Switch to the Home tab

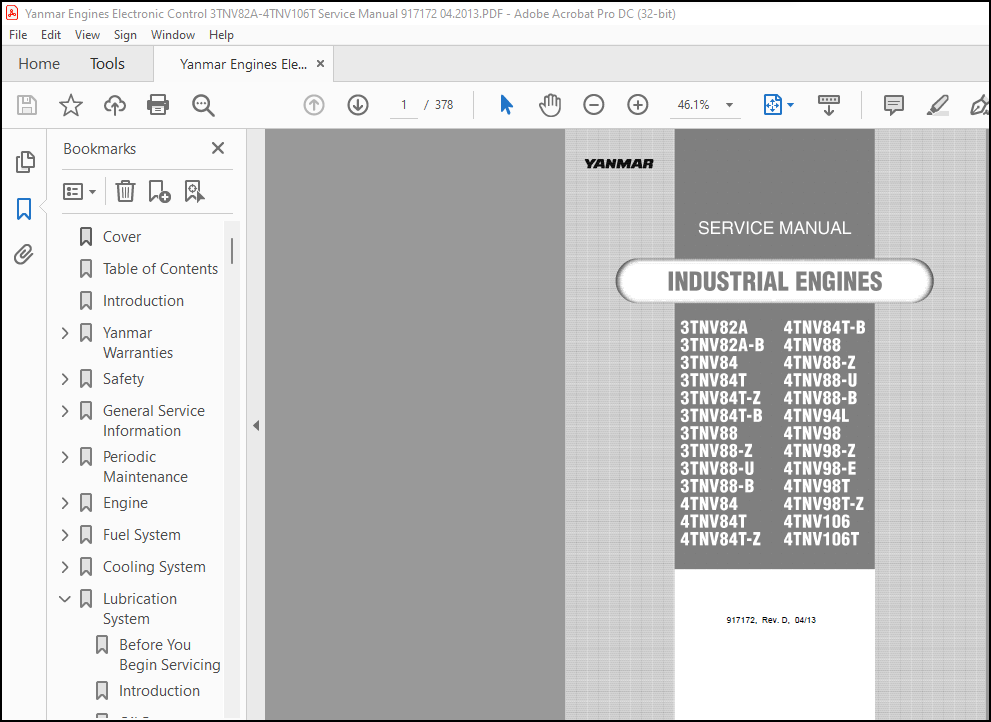[x=39, y=64]
